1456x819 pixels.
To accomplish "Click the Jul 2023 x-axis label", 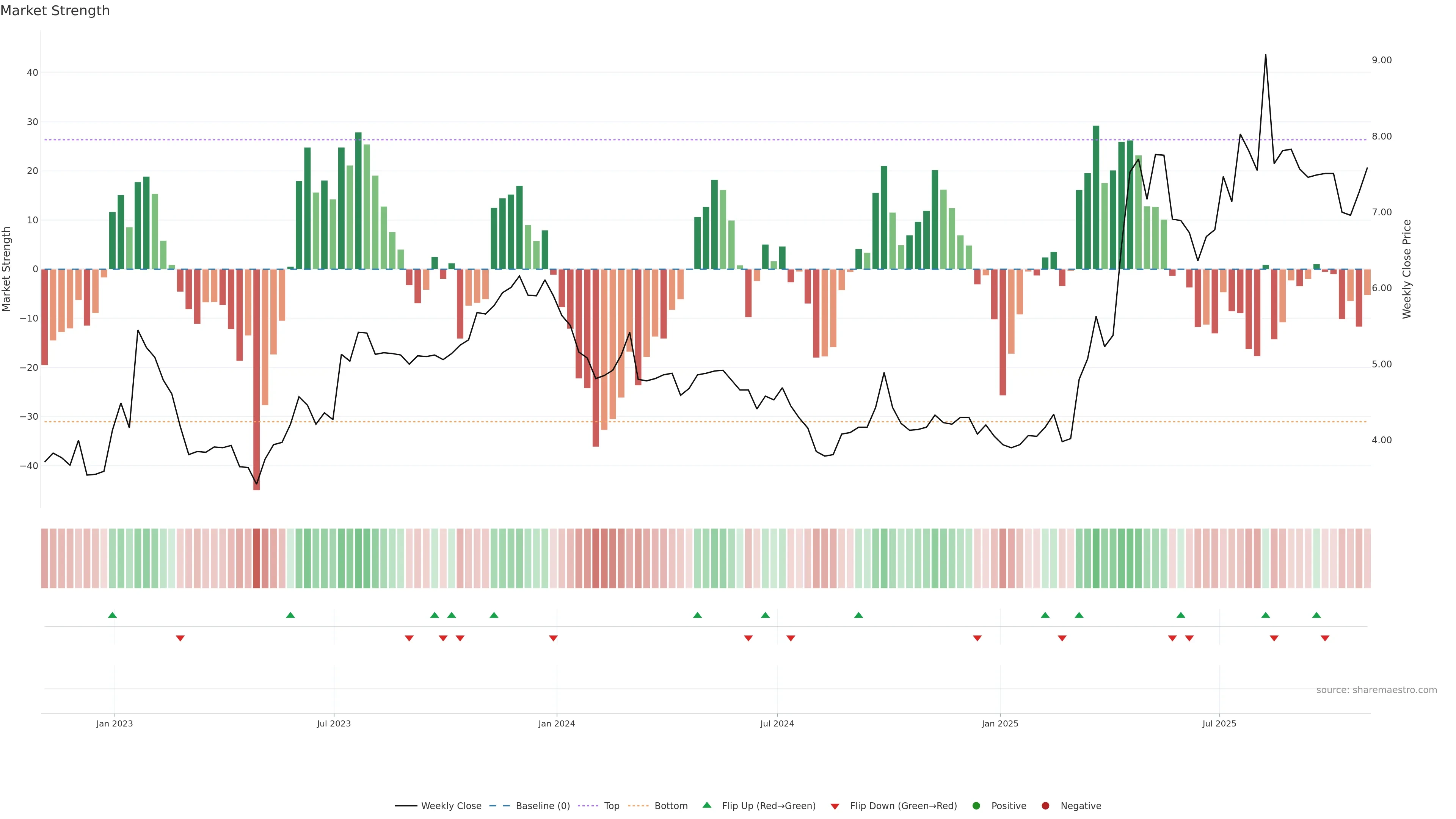I will click(x=334, y=723).
